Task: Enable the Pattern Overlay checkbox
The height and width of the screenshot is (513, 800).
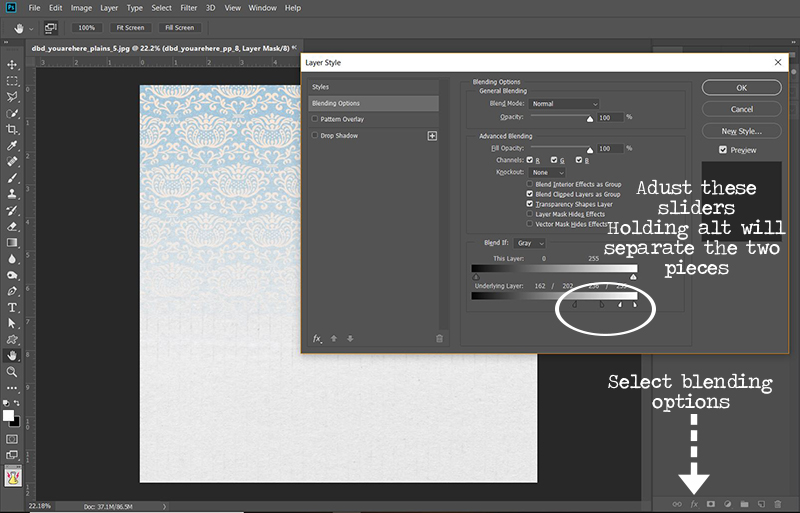Action: [x=316, y=119]
